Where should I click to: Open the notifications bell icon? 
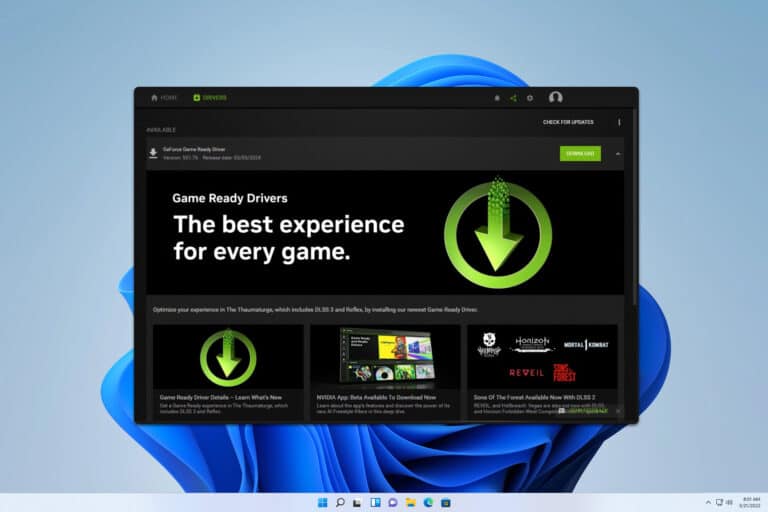pyautogui.click(x=497, y=98)
